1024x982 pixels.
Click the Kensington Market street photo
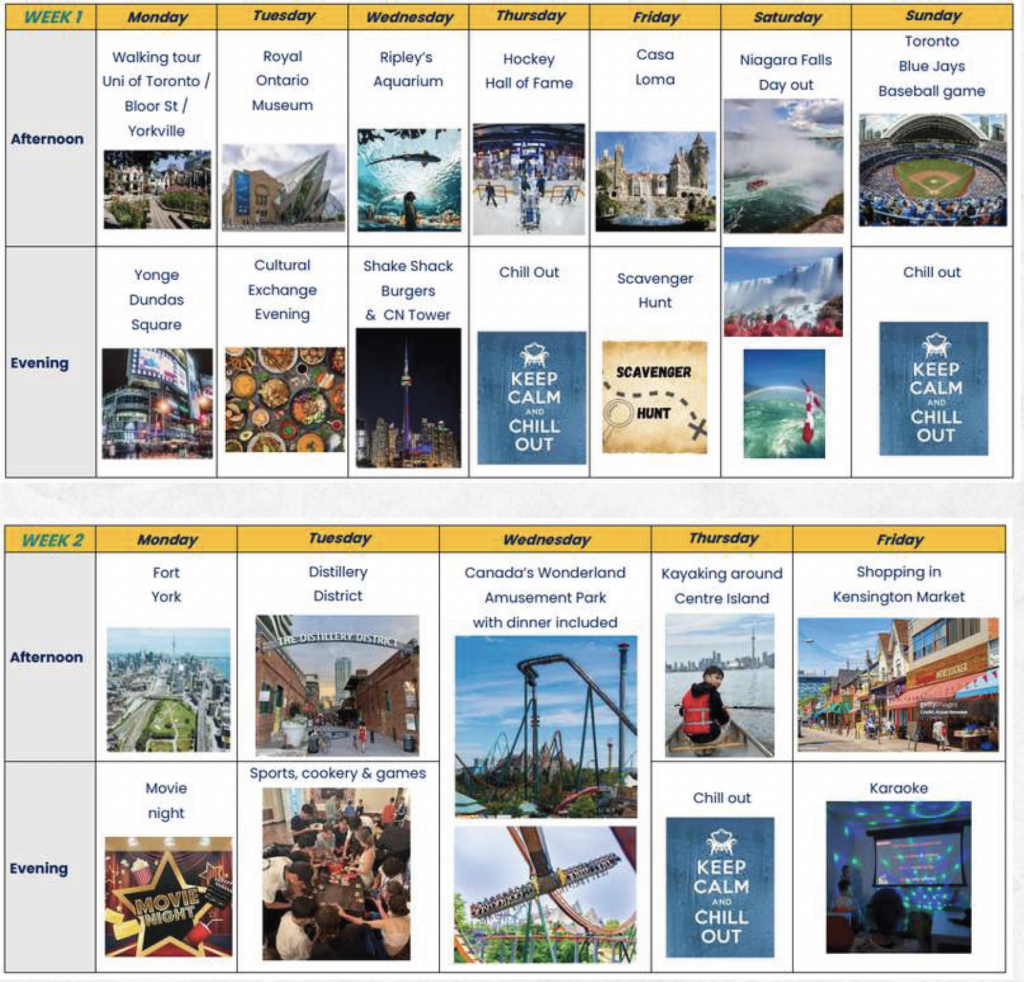coord(897,683)
